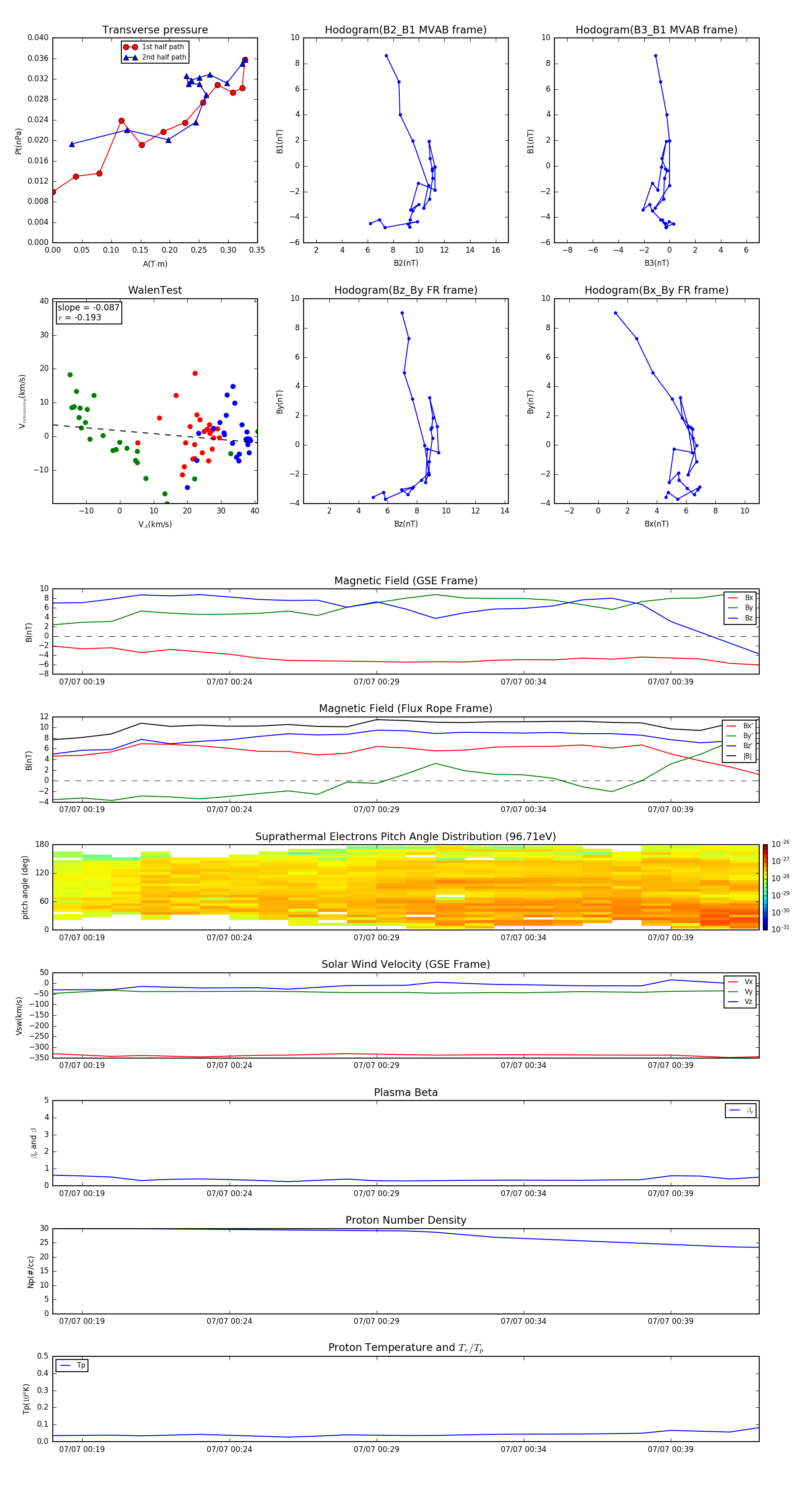Viewport: 812px width, 1489px height.
Task: Select the Bz entry in GSE legend
Action: coord(740,618)
